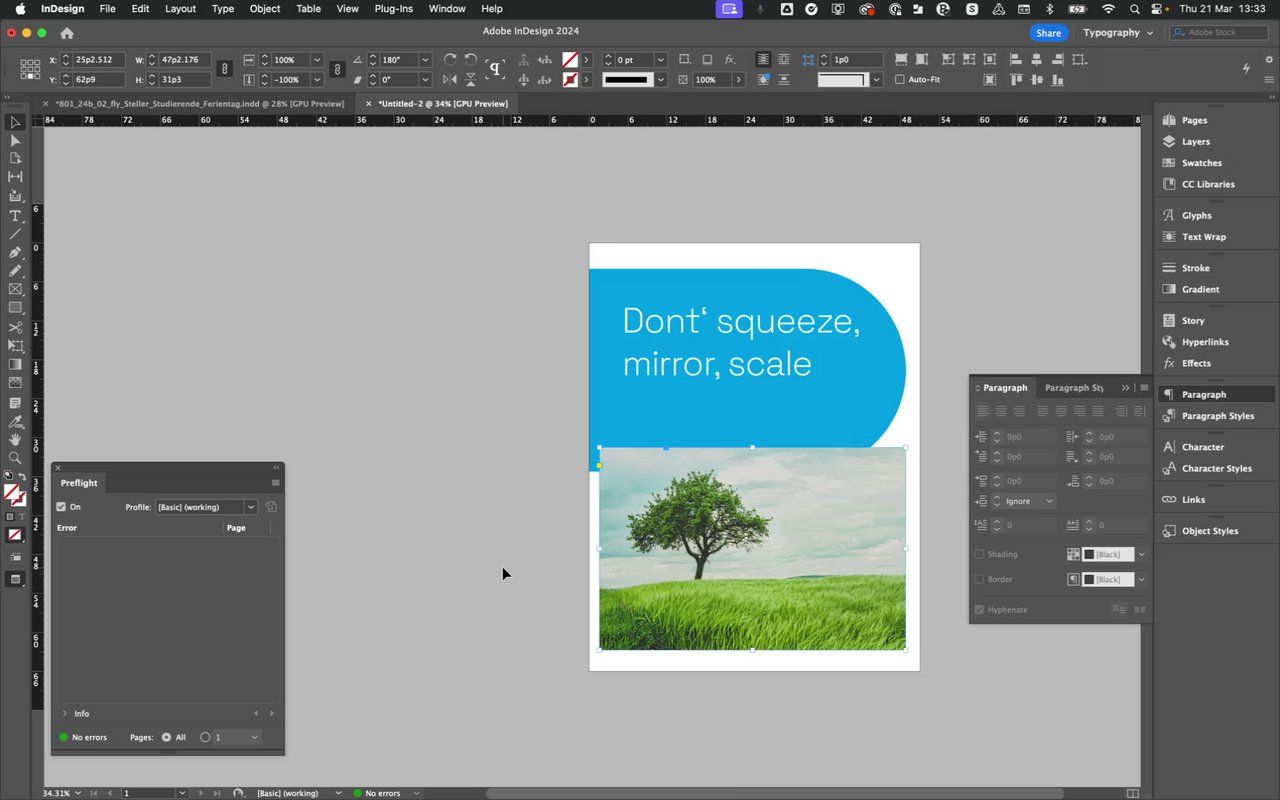Click the Share button

click(1048, 33)
